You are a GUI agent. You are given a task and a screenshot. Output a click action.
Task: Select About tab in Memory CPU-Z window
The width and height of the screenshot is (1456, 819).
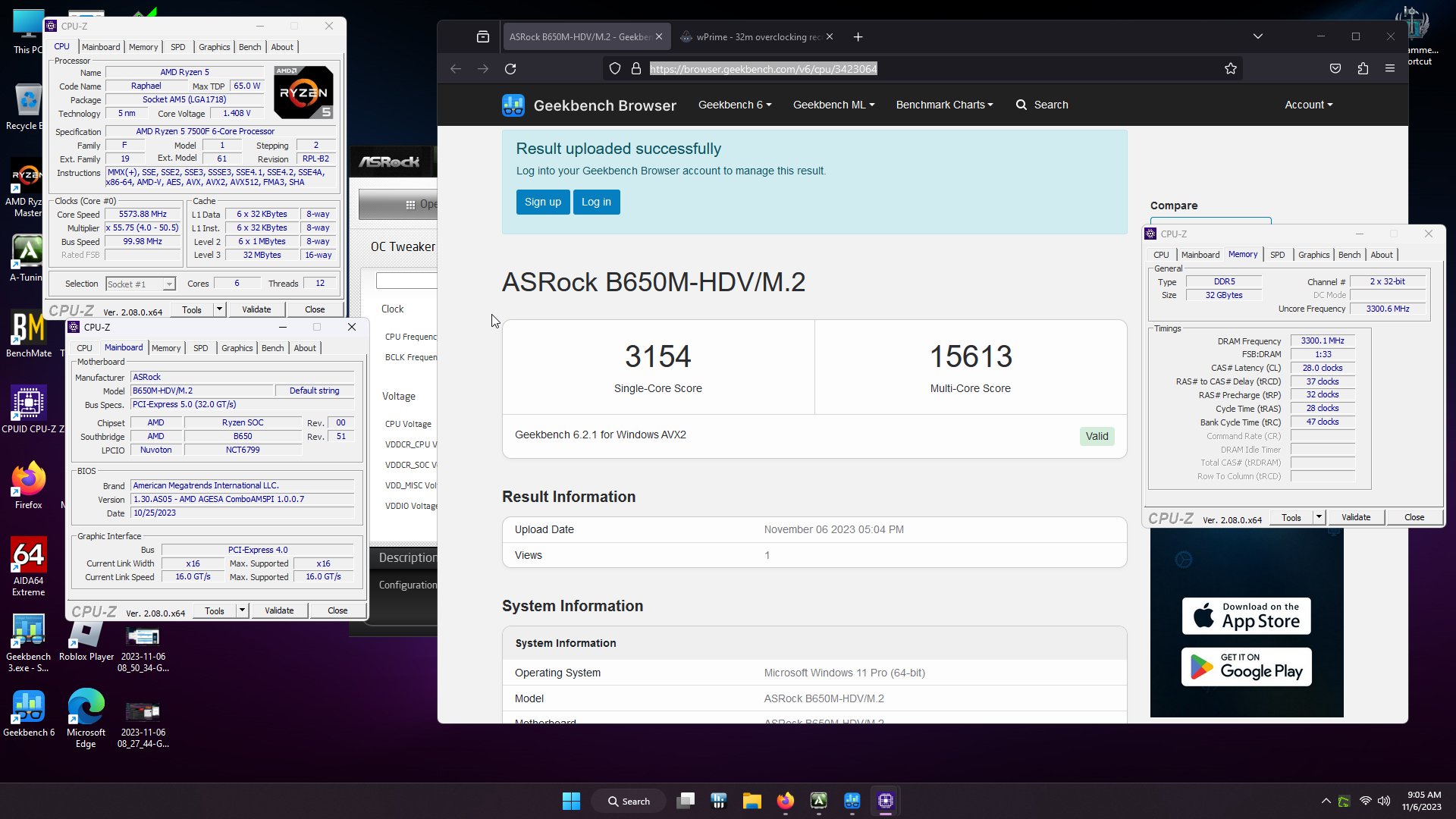point(1382,255)
